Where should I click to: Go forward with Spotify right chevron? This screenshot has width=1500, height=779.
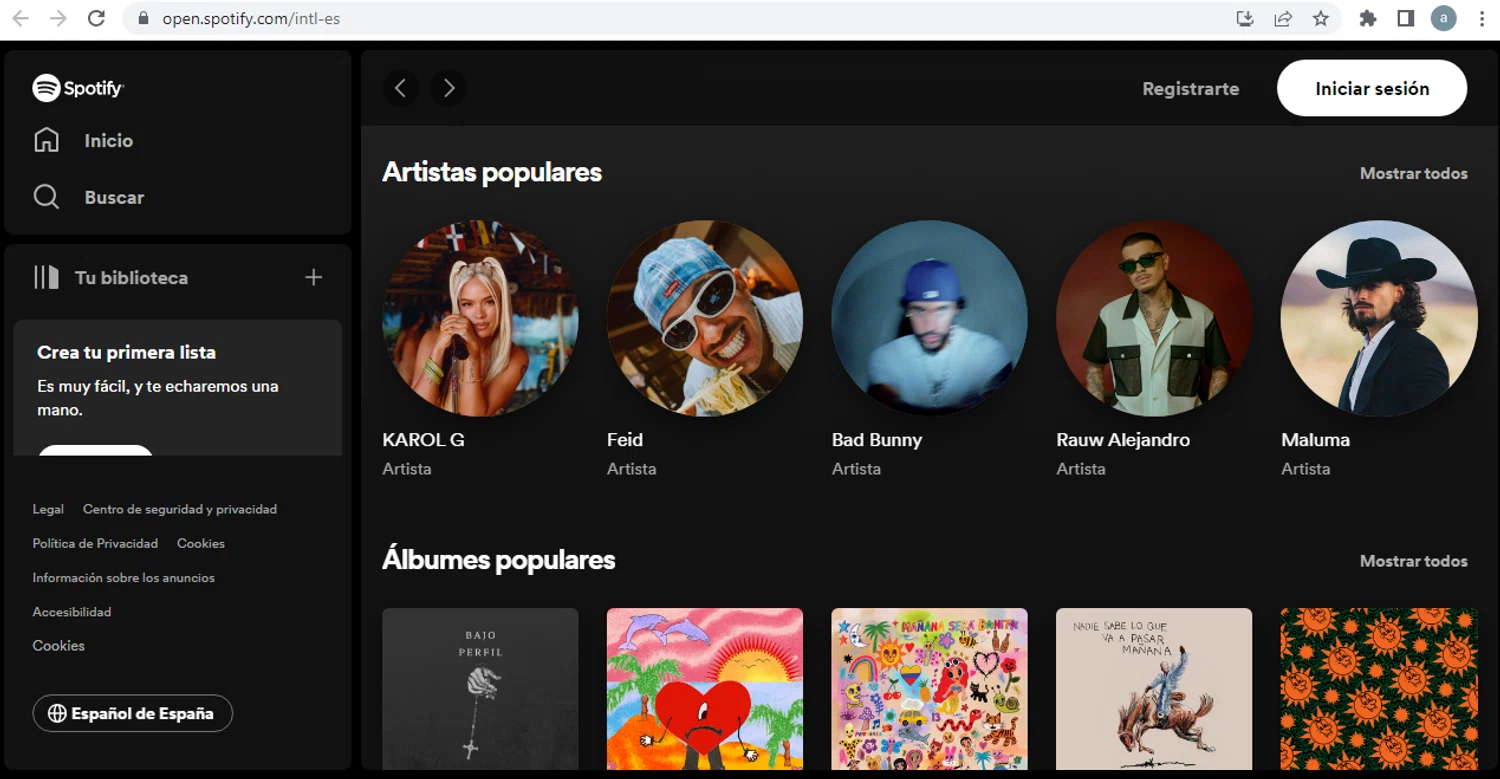tap(448, 88)
